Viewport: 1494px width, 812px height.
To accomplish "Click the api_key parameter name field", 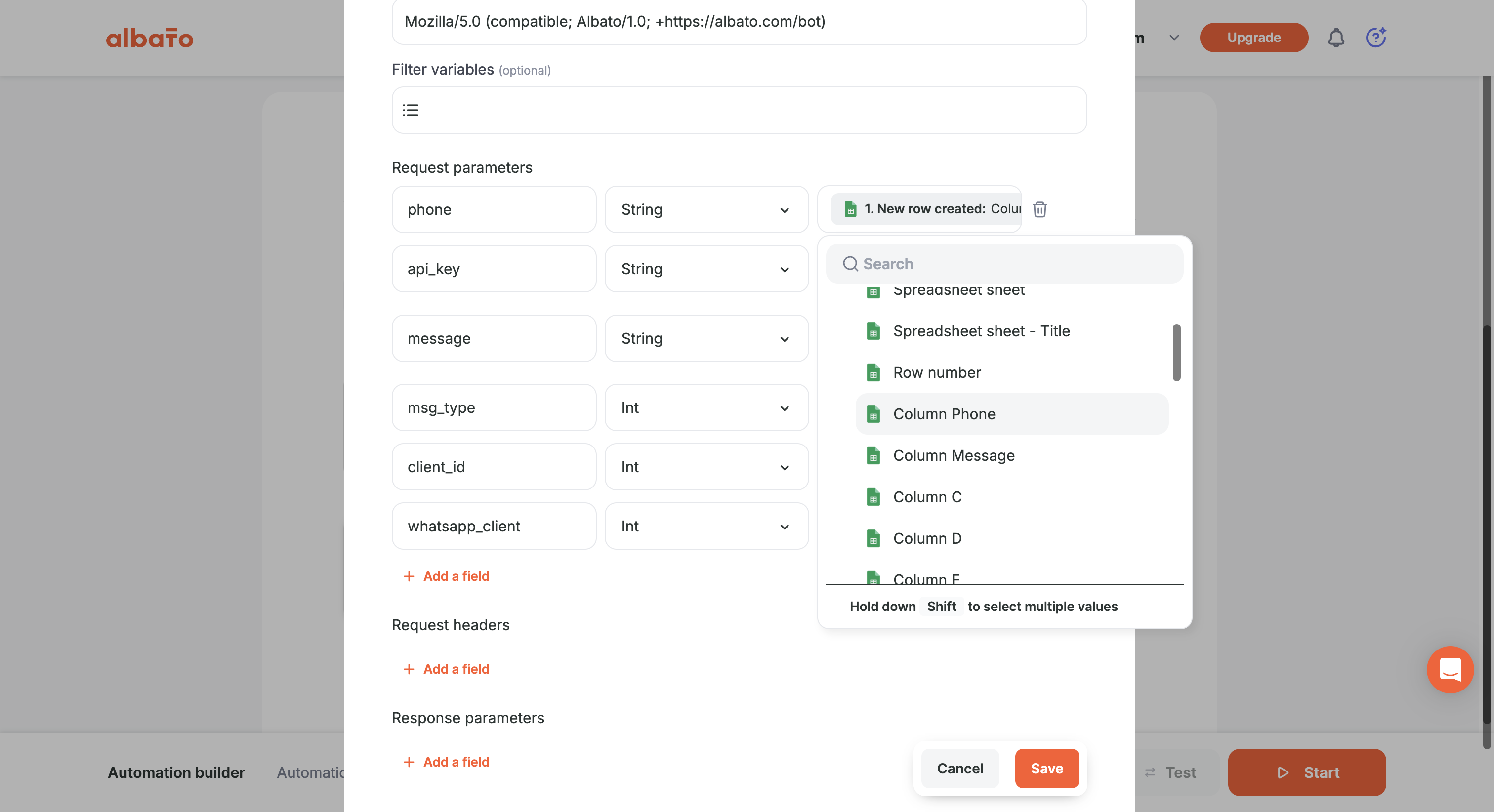I will 494,269.
